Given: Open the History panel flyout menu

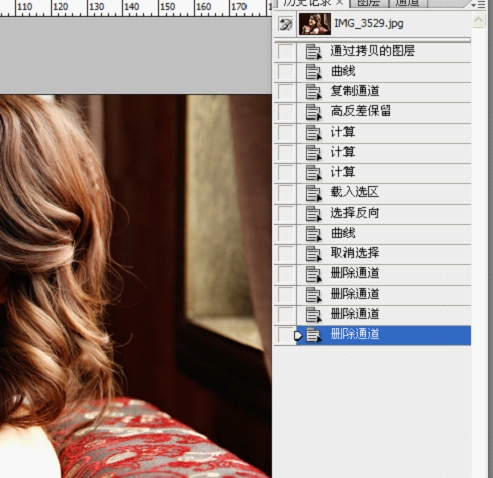Looking at the screenshot, I should [479, 5].
